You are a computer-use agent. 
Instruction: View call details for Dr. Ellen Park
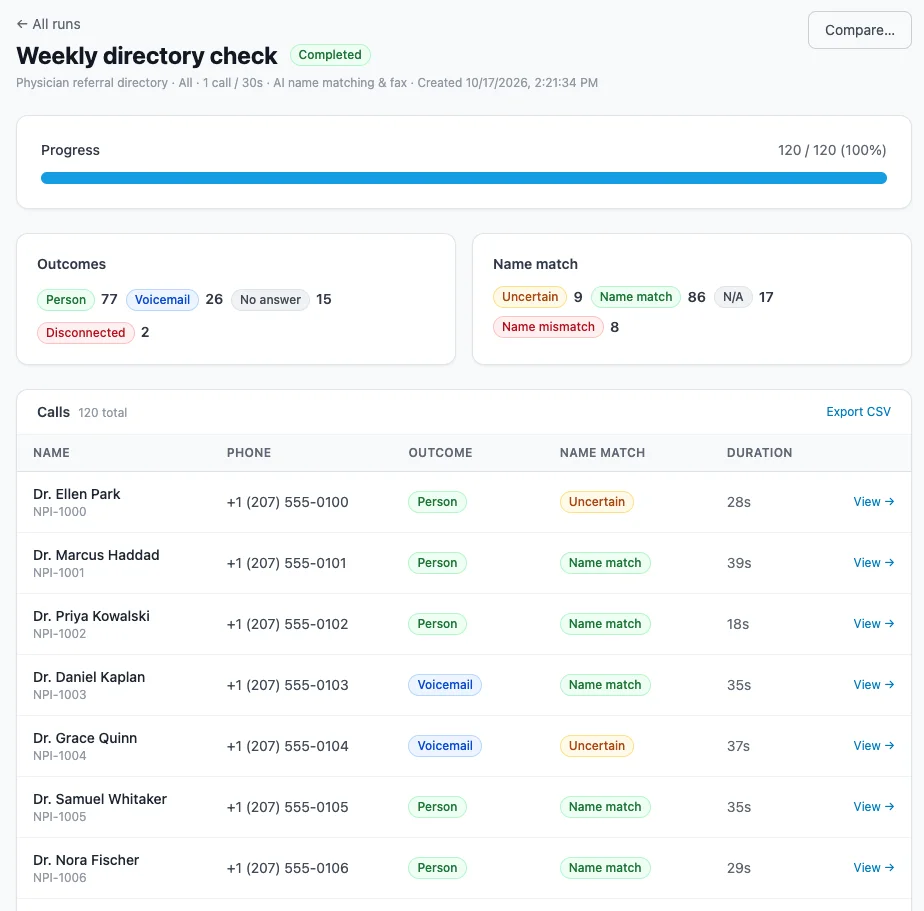874,502
